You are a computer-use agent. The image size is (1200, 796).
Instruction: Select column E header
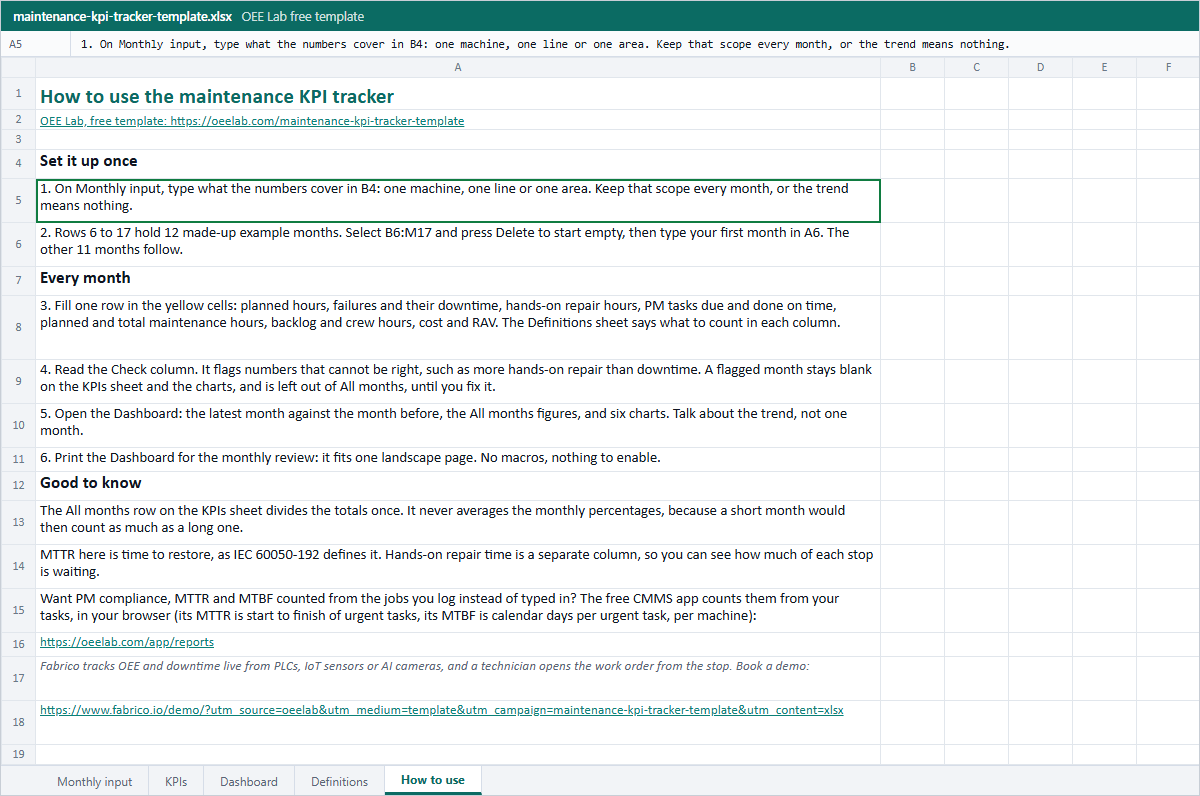point(1104,67)
